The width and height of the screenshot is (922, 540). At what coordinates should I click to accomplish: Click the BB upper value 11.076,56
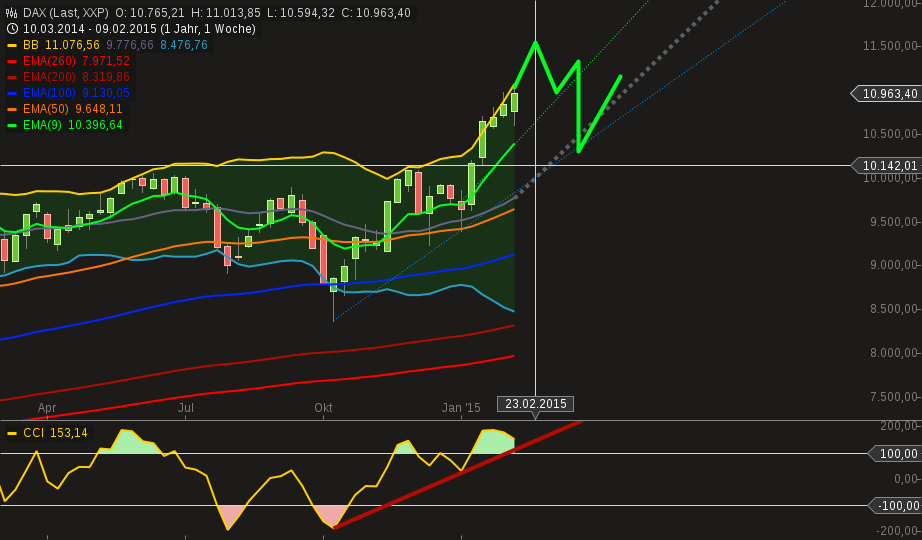tap(72, 45)
